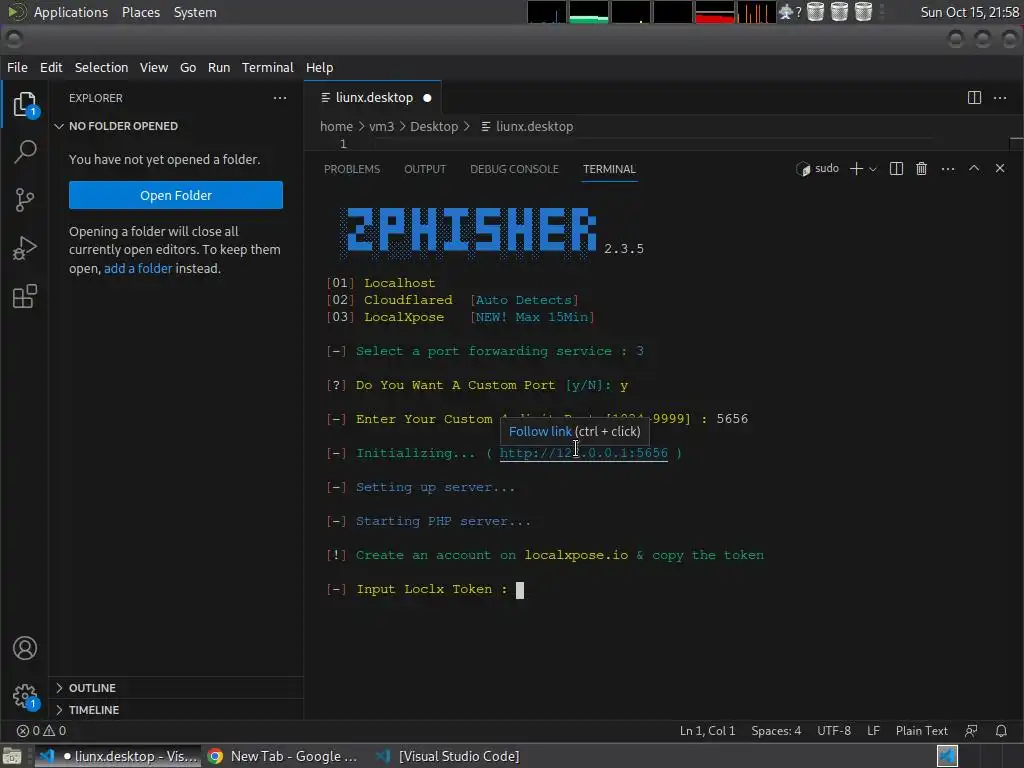Open the Extensions view

coord(25,296)
